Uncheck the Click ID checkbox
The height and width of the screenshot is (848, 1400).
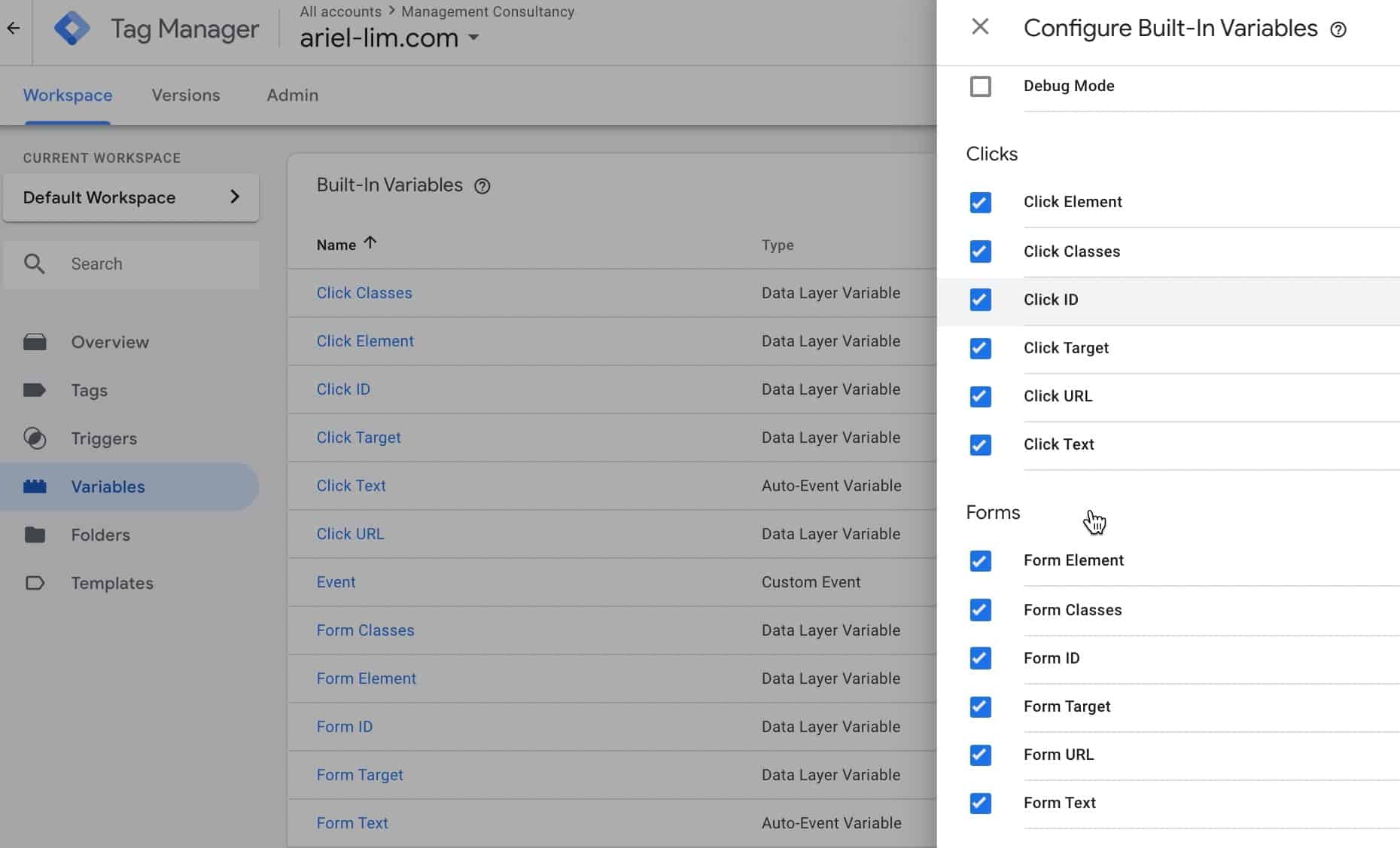click(980, 300)
